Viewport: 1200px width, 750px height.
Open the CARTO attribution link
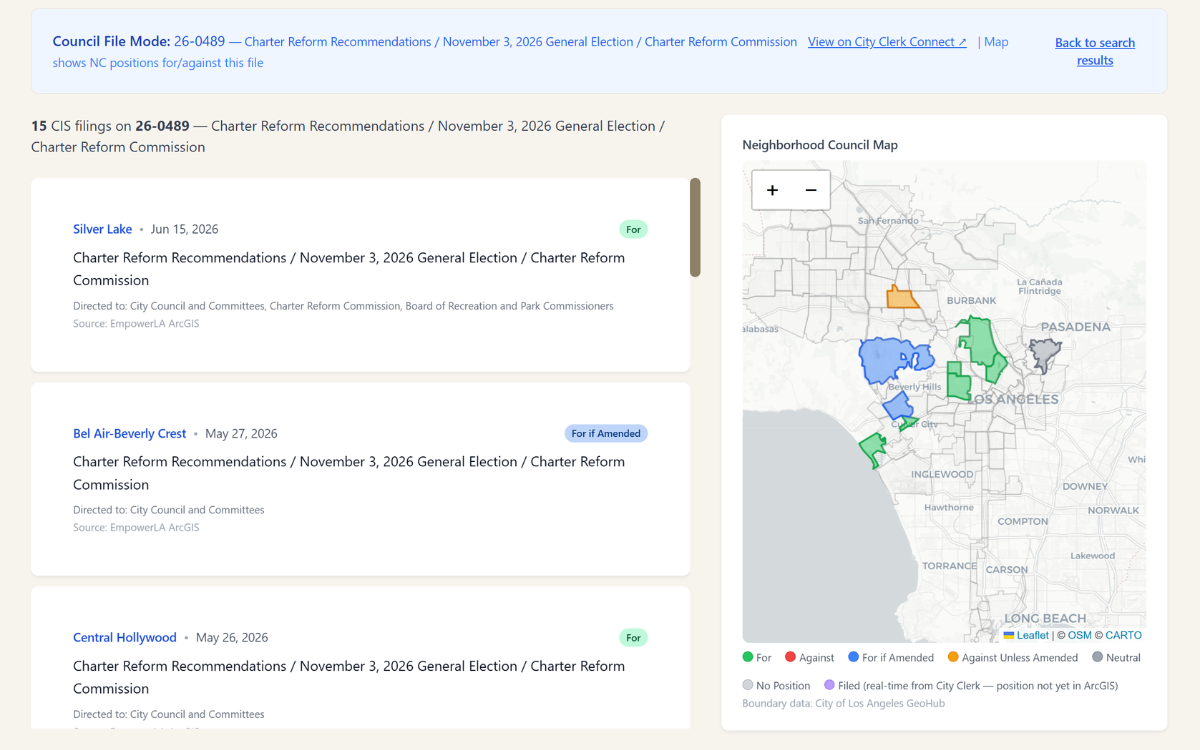click(1123, 635)
